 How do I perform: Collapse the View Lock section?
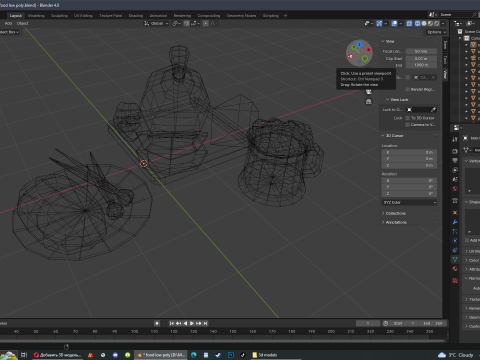[387, 100]
